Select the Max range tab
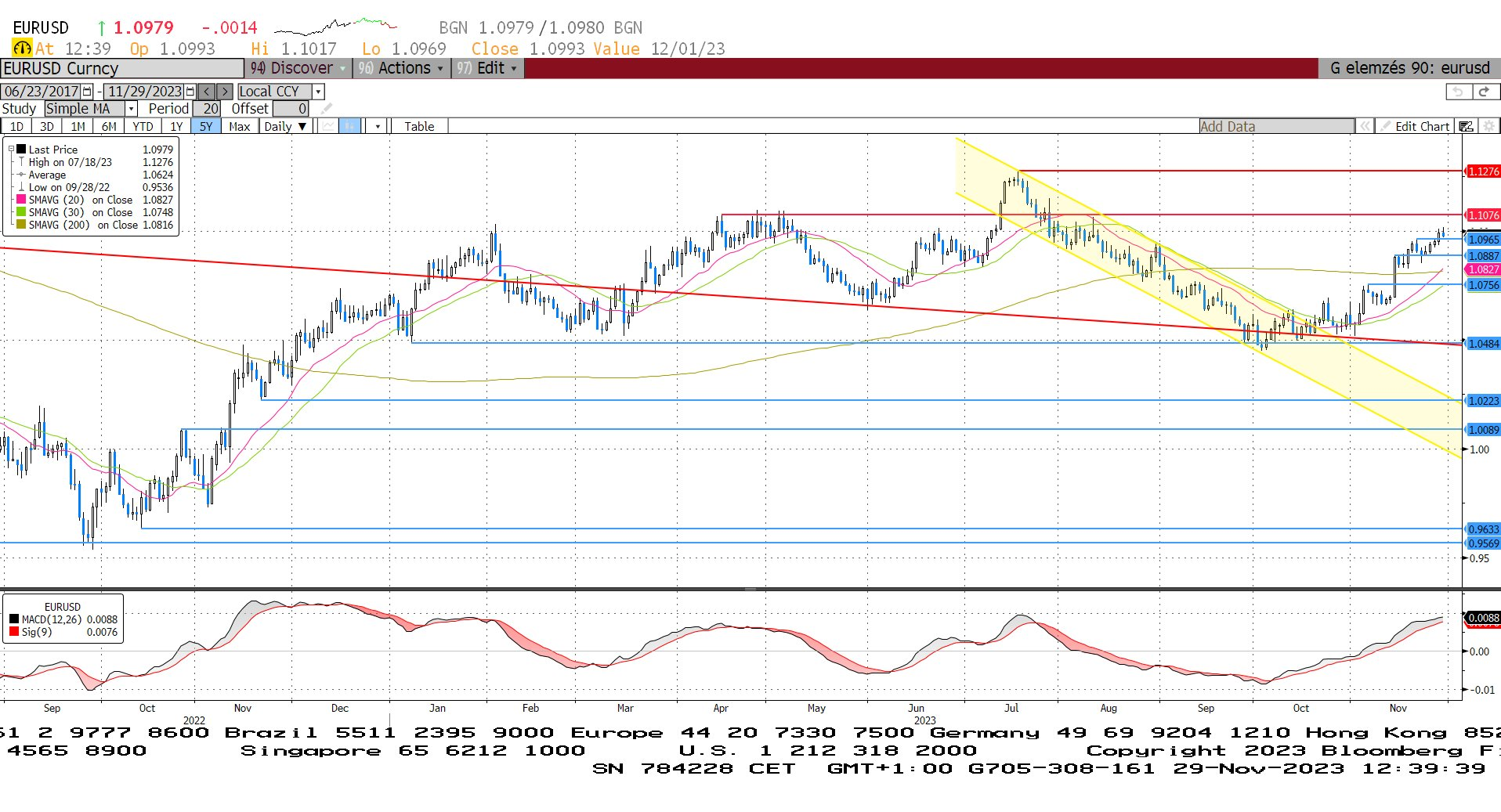The image size is (1501, 812). [x=240, y=126]
